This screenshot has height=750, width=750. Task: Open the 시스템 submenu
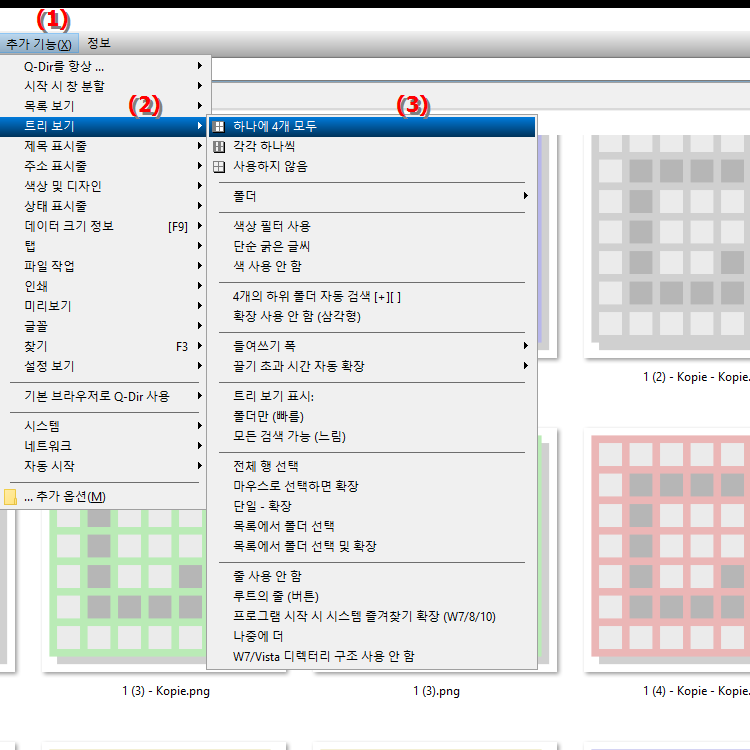[103, 426]
